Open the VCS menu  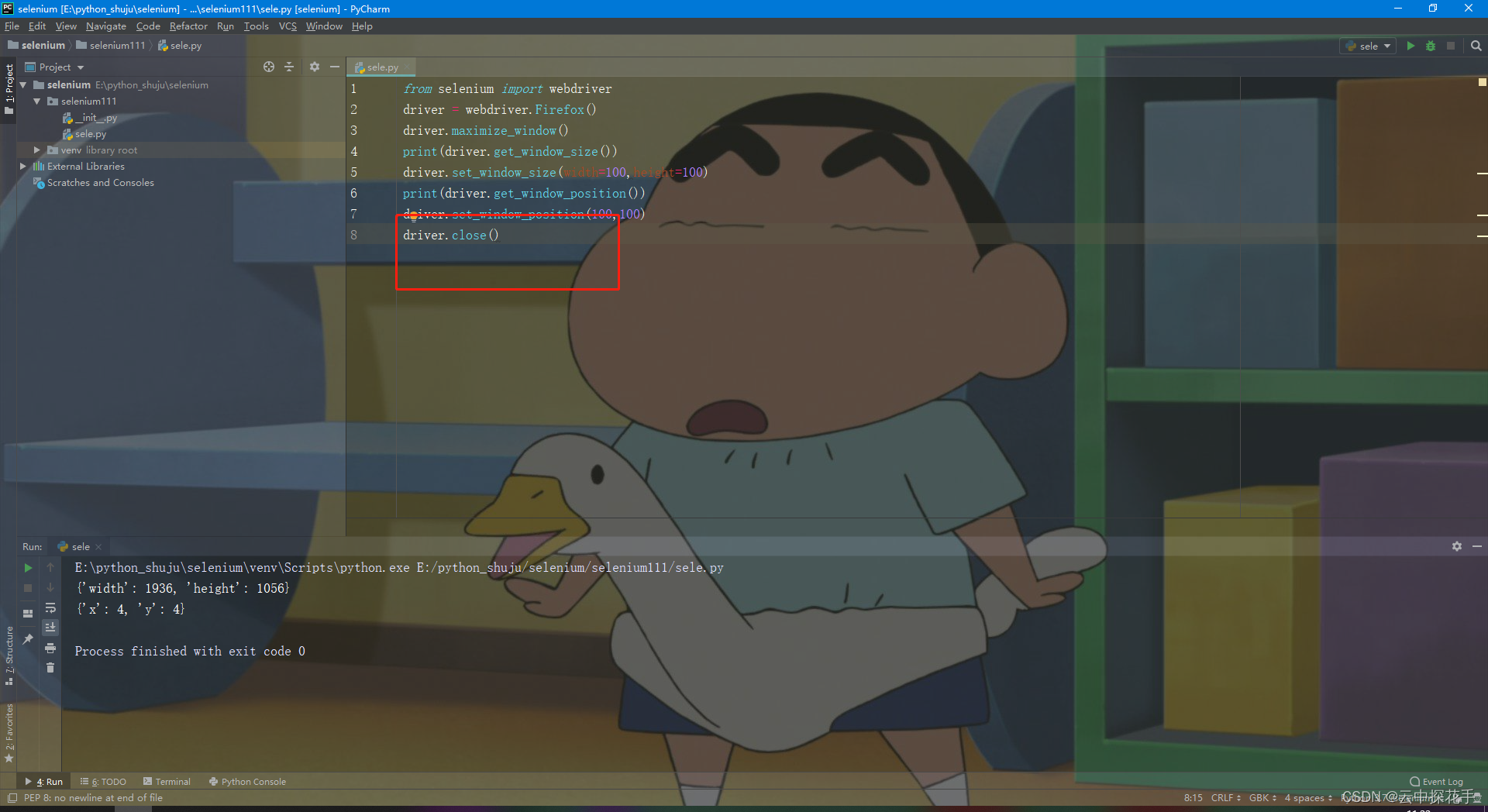click(288, 26)
